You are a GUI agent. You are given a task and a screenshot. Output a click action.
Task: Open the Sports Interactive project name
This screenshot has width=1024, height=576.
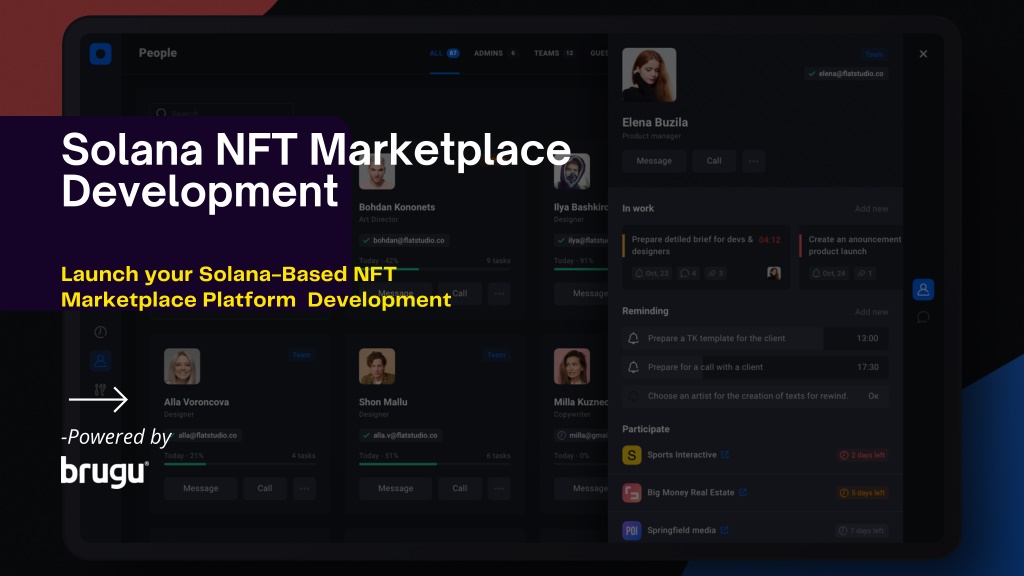[x=682, y=455]
